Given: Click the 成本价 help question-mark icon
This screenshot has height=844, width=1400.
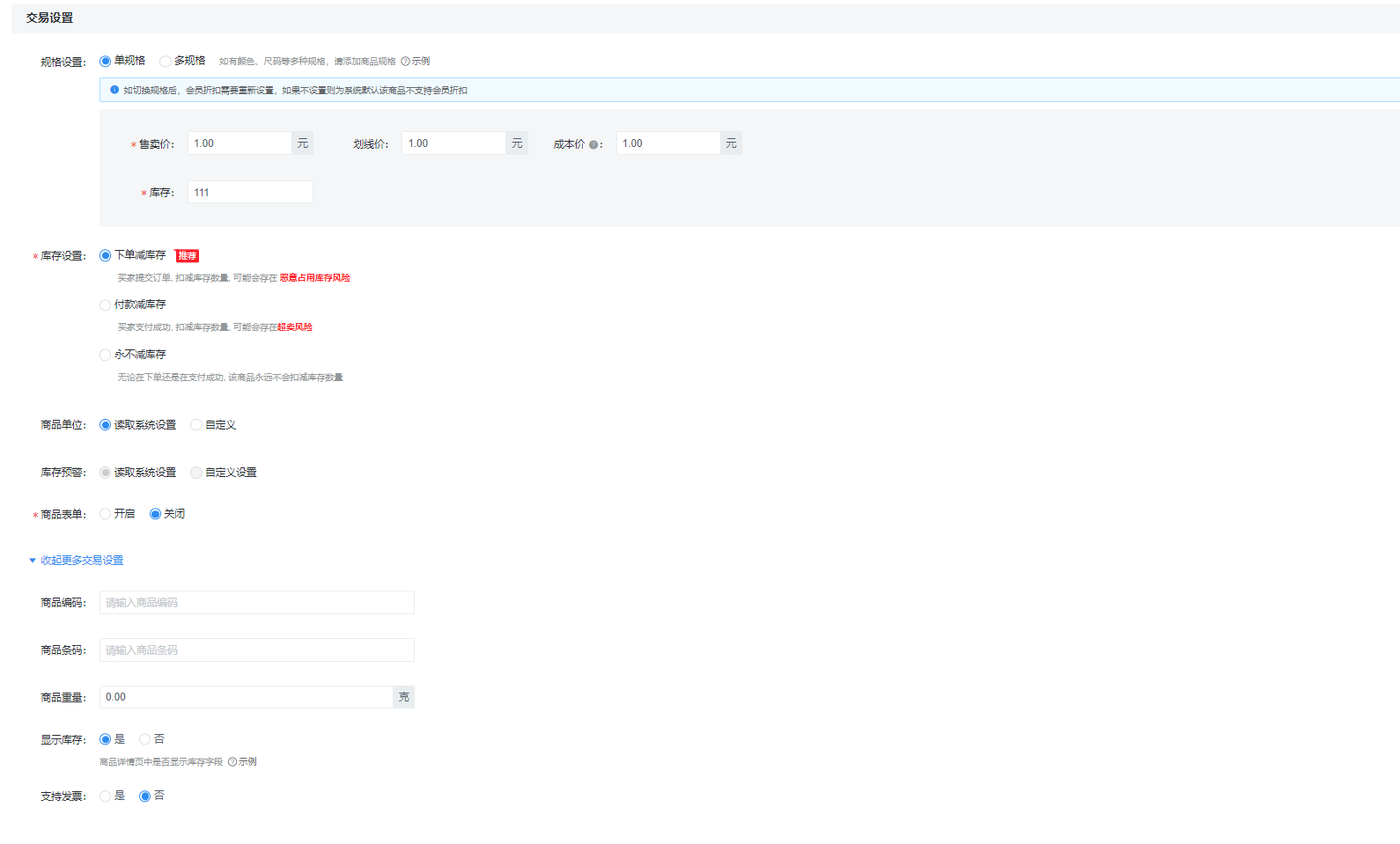Looking at the screenshot, I should click(x=593, y=144).
